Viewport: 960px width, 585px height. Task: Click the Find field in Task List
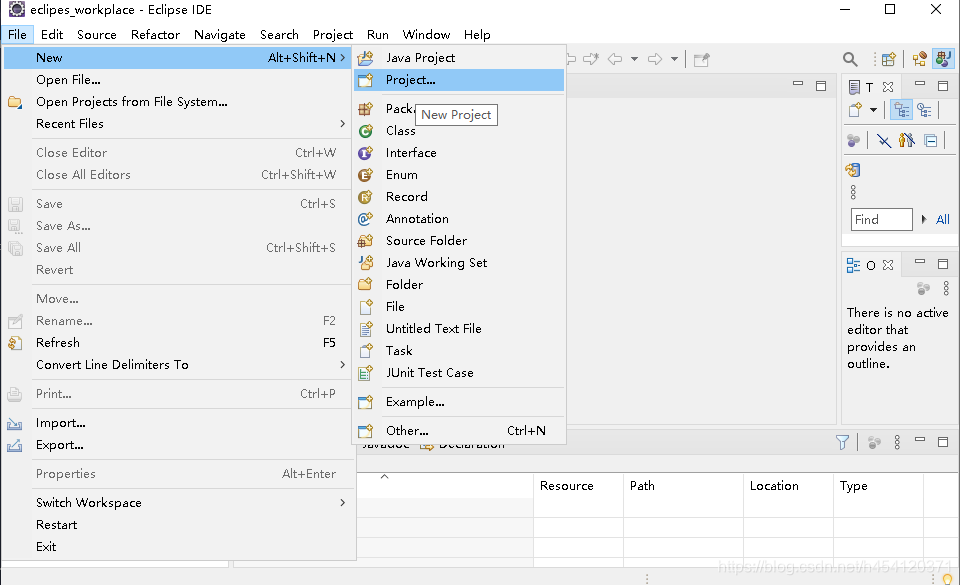[x=882, y=220]
